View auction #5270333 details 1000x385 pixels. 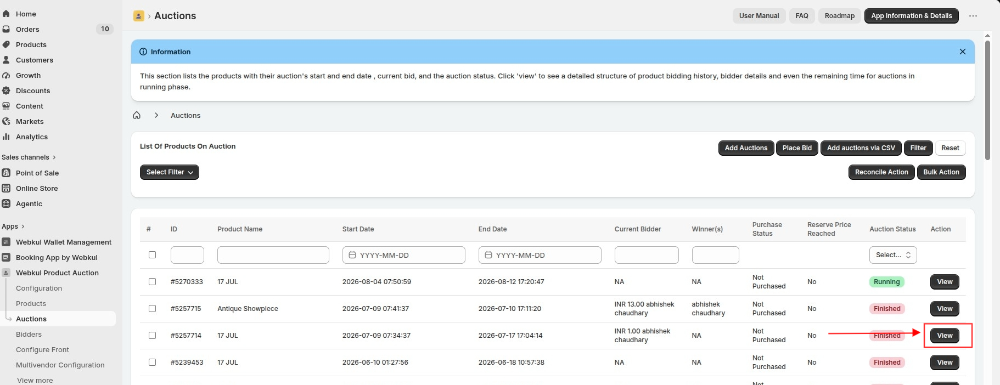[x=945, y=282]
